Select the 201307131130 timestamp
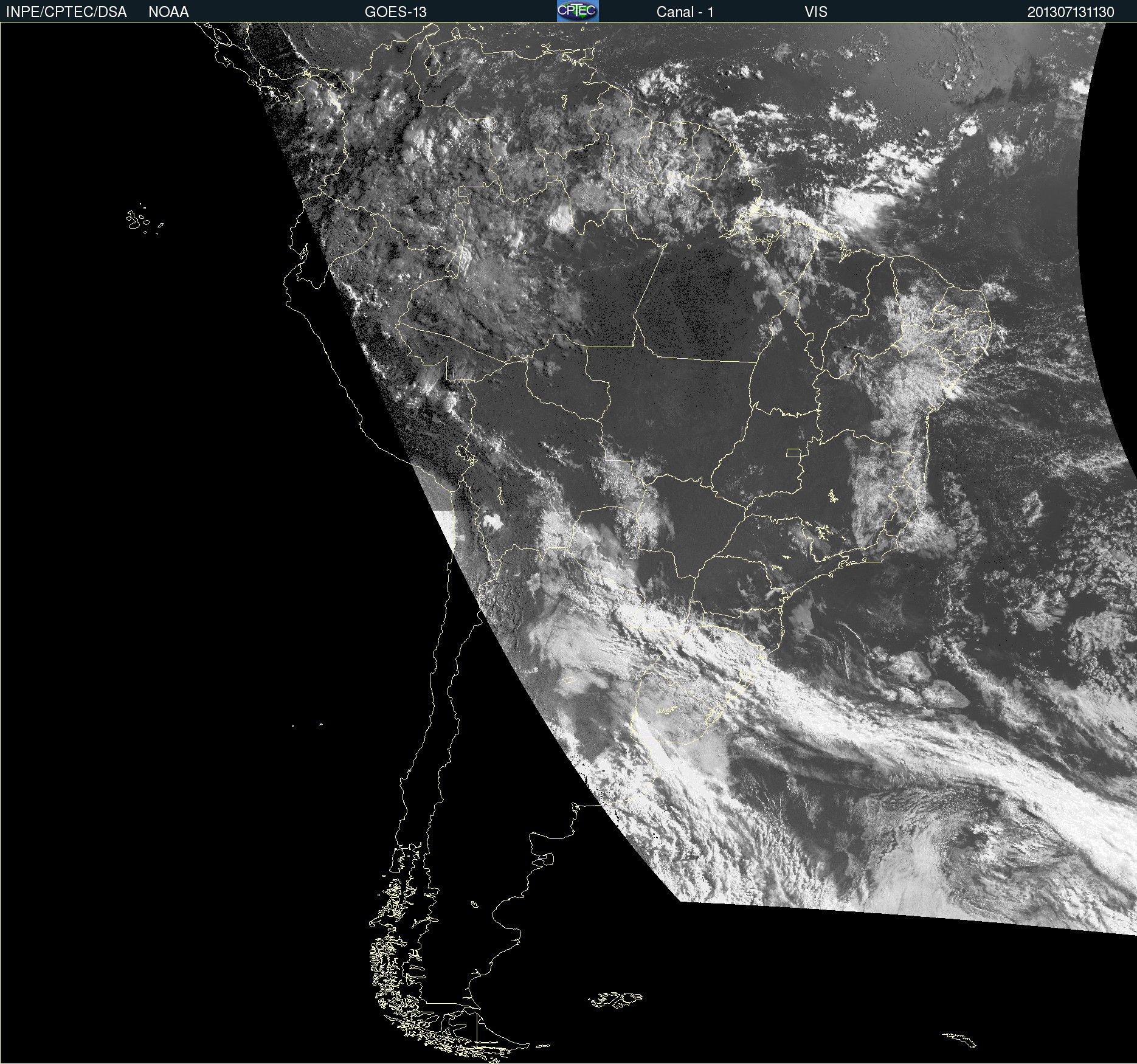Screen dimensions: 1137x1064 tap(1071, 12)
